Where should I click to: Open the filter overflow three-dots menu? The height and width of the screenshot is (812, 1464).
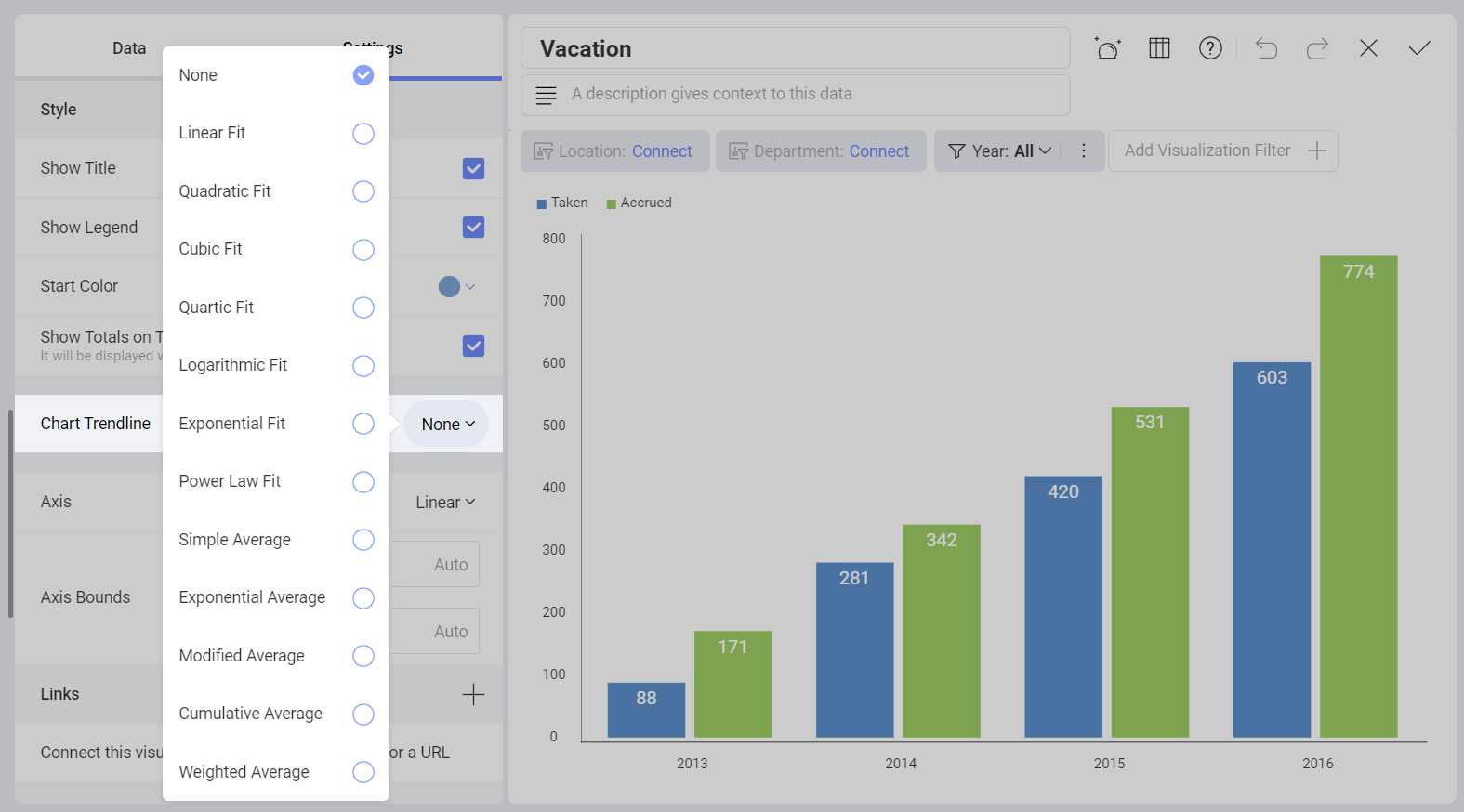pos(1084,151)
